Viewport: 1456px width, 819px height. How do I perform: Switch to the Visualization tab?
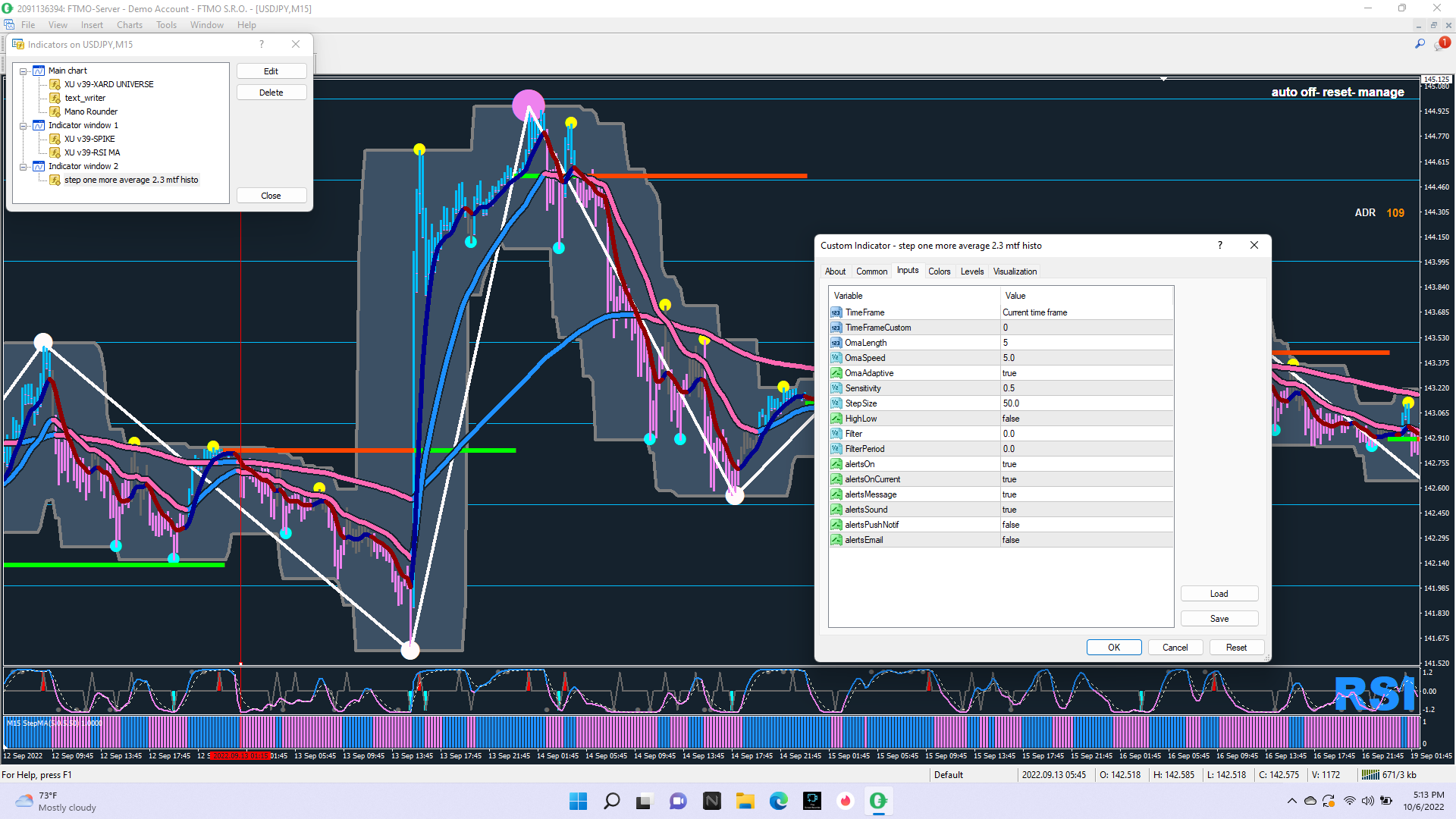tap(1015, 271)
